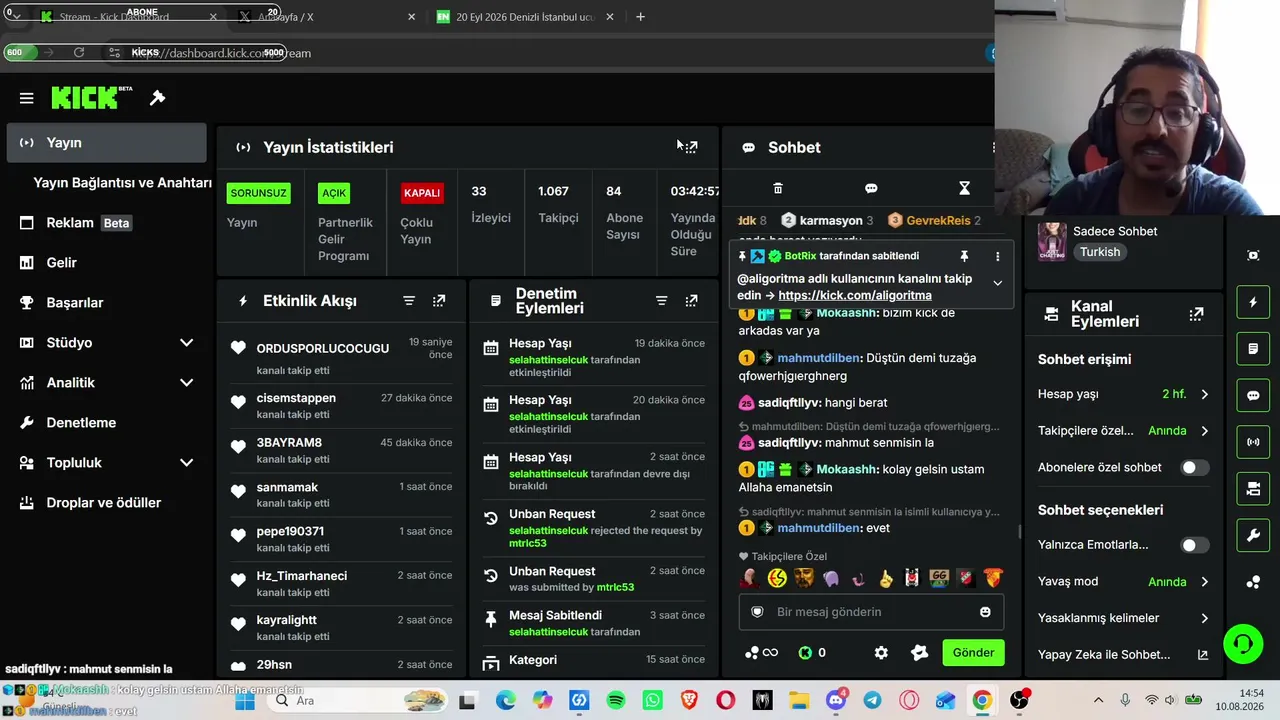This screenshot has height=720, width=1280.
Task: Open Telegram from the taskbar
Action: tap(872, 701)
